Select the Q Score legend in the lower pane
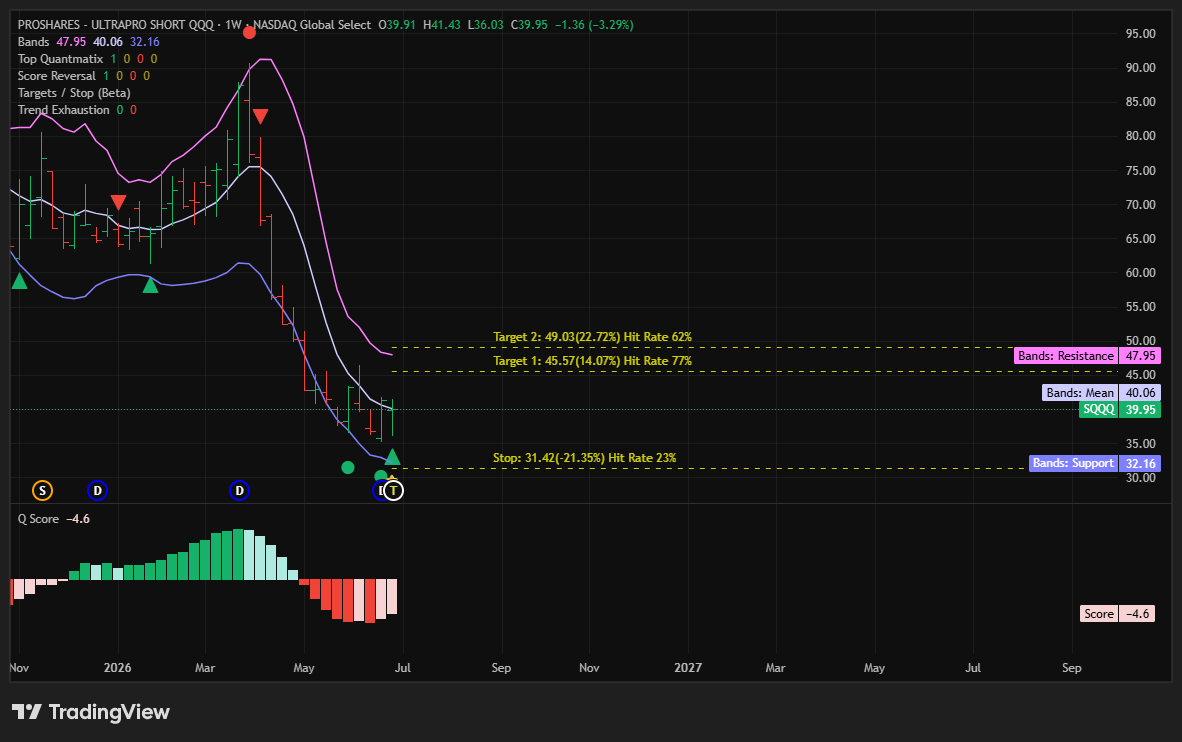 pos(38,519)
